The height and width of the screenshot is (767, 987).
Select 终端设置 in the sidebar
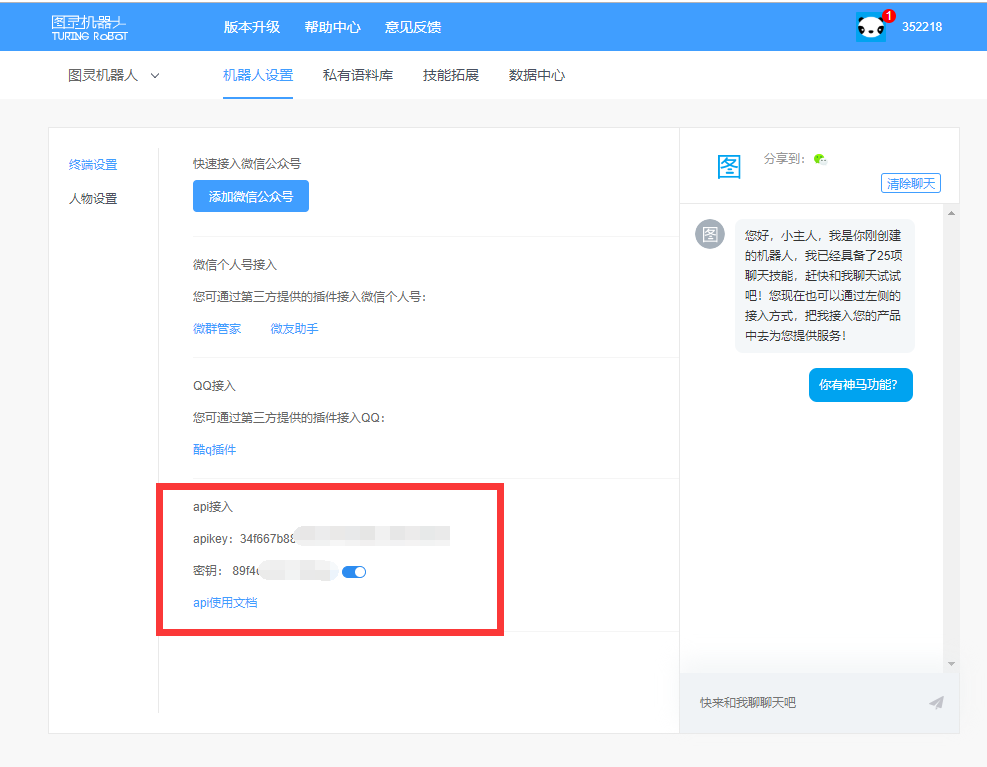(93, 164)
